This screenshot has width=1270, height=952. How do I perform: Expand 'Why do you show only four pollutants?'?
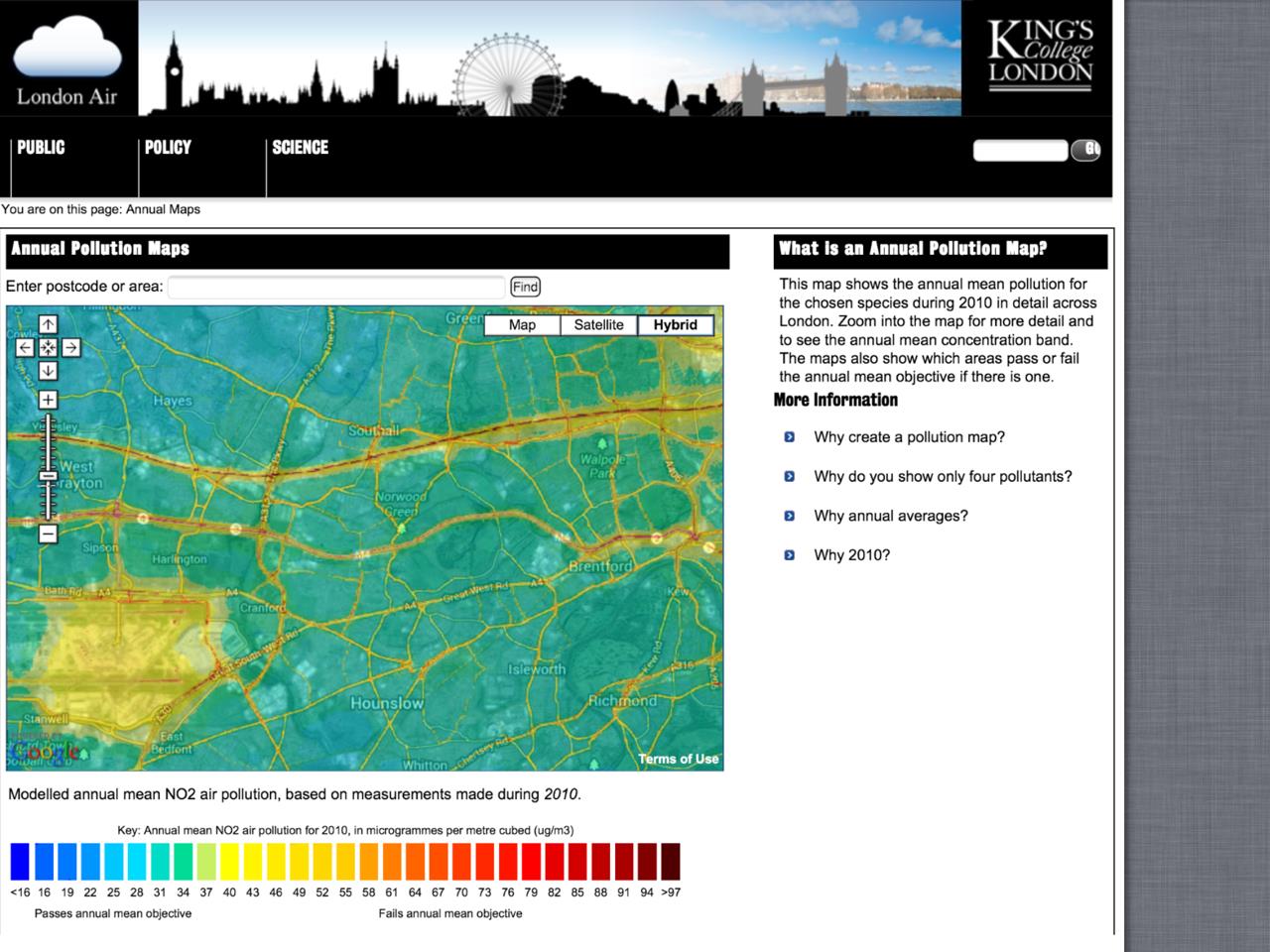coord(943,477)
